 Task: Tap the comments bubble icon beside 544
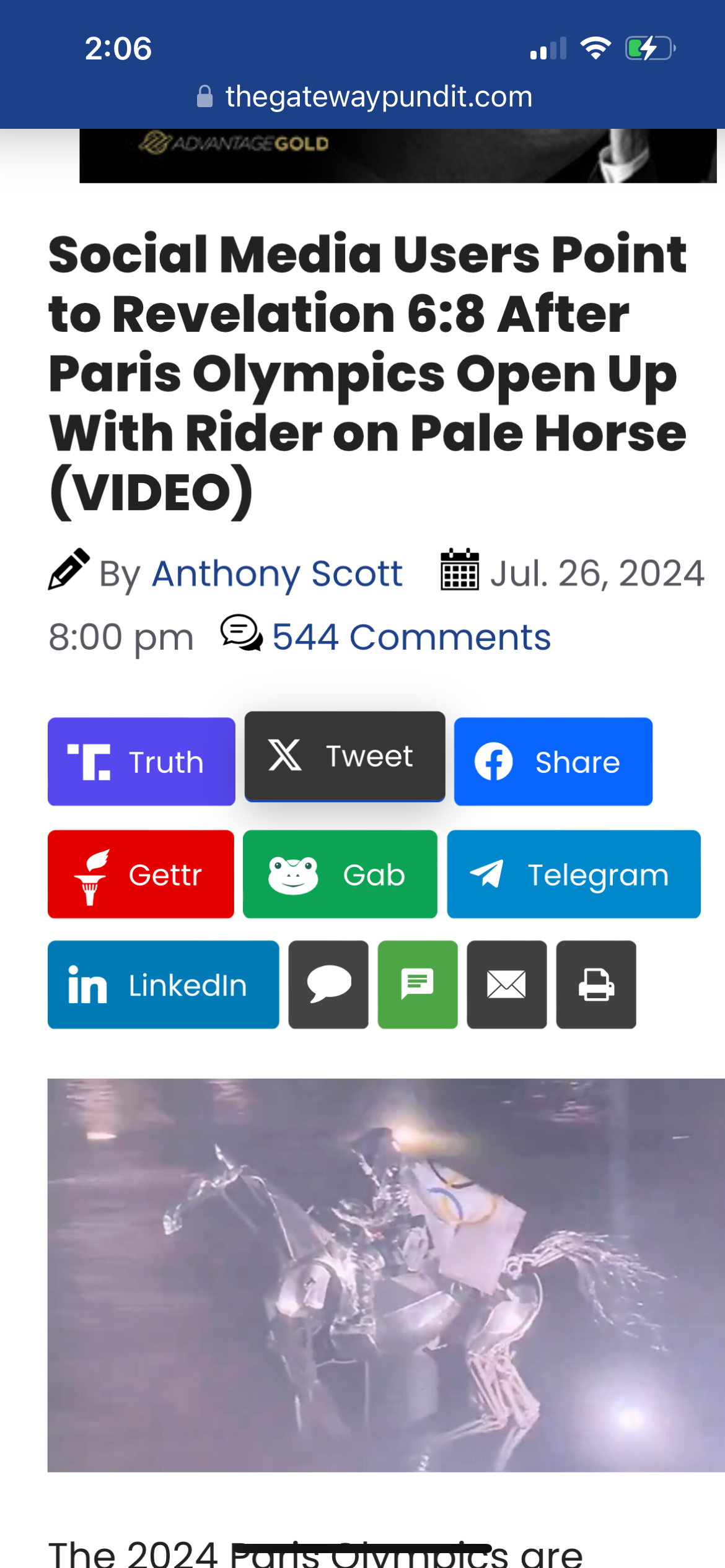coord(242,634)
